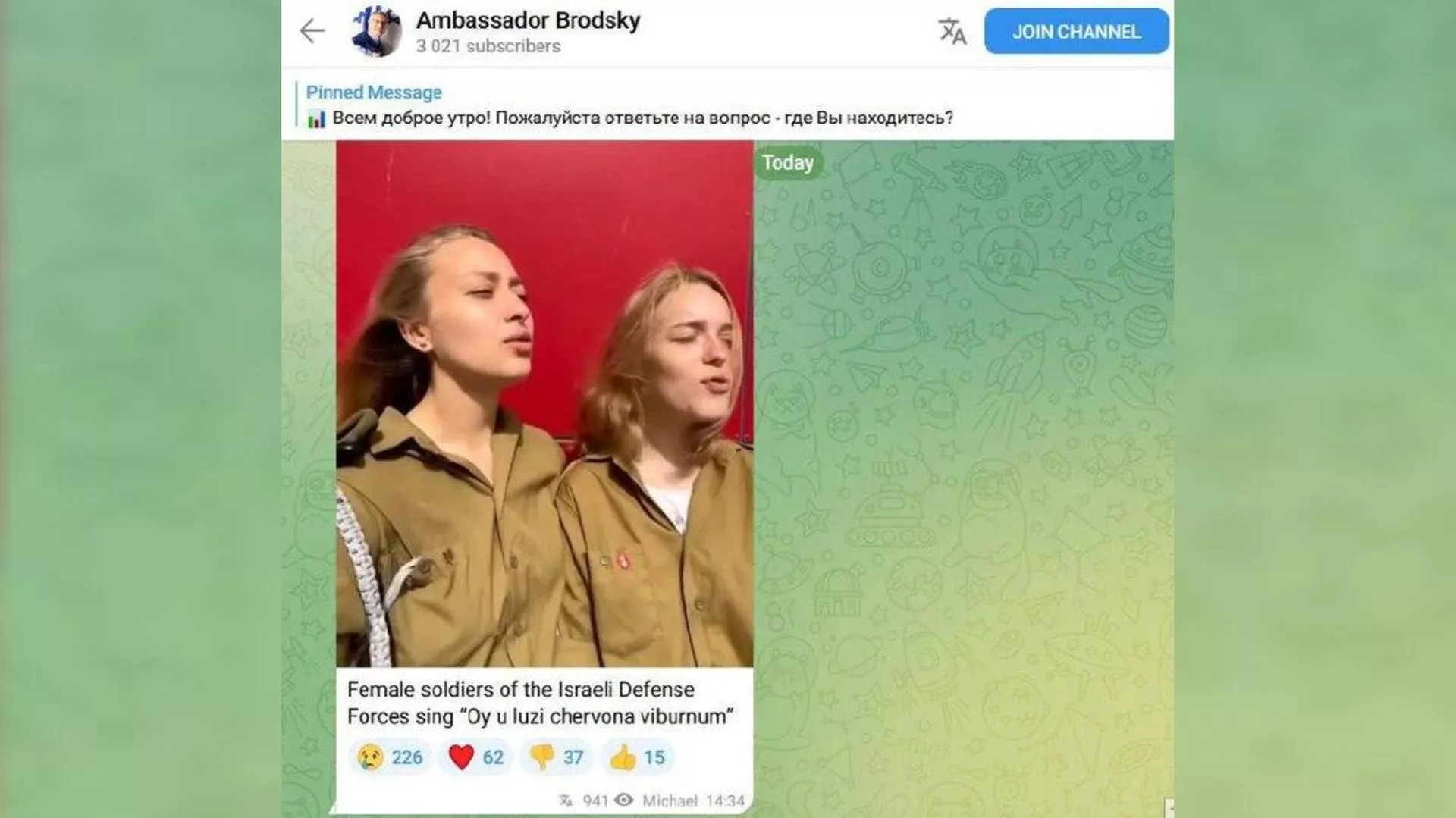Go back with the left arrow icon
Image resolution: width=1456 pixels, height=818 pixels.
[x=312, y=31]
